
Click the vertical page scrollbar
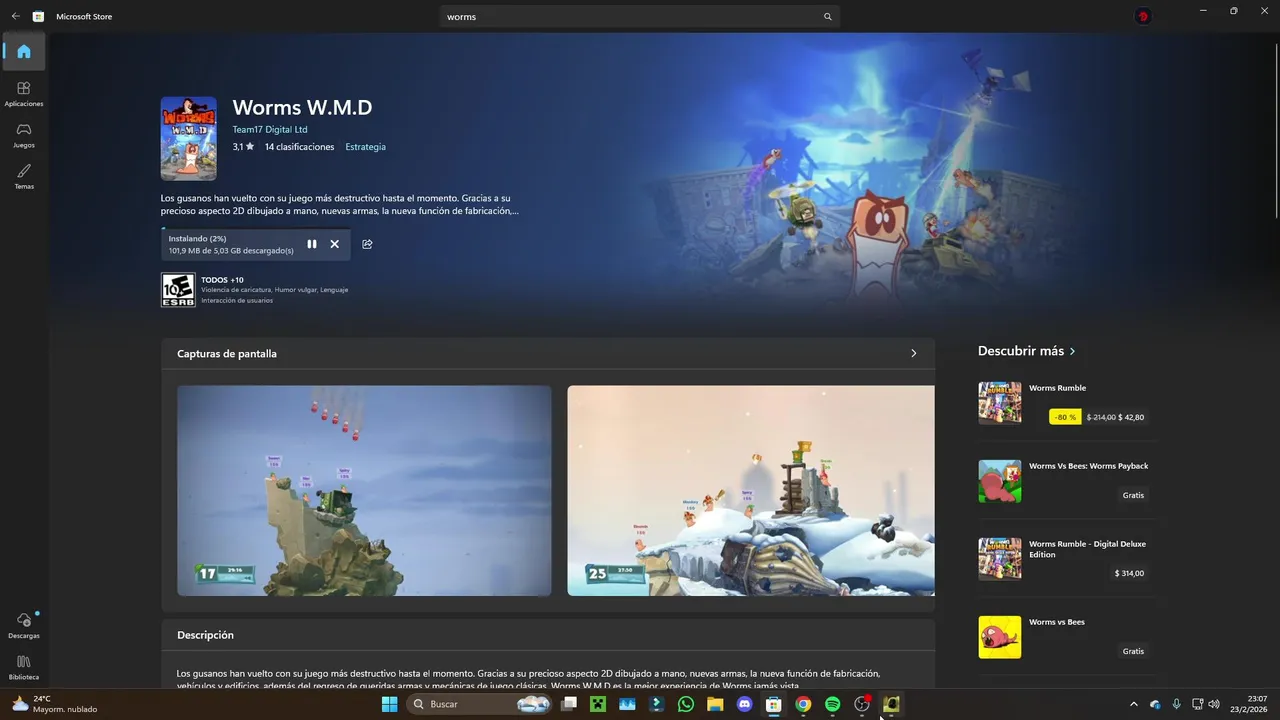pyautogui.click(x=1276, y=130)
